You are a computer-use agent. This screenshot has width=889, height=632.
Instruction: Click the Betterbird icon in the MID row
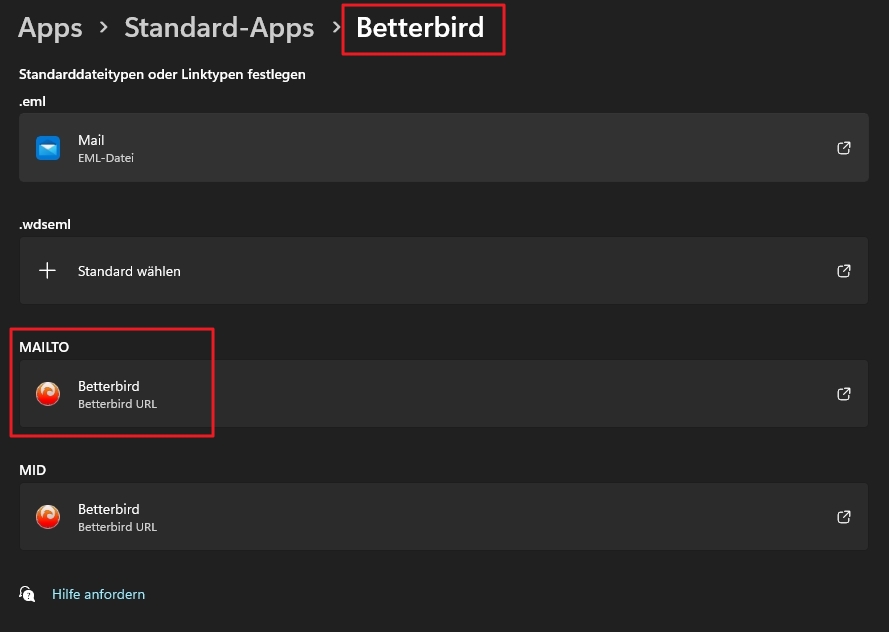click(x=48, y=517)
